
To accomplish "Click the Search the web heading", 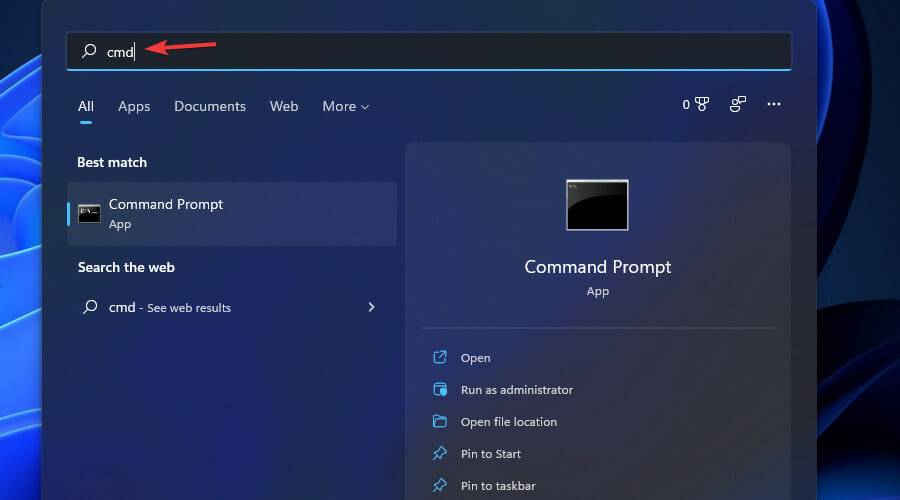I will 126,268.
